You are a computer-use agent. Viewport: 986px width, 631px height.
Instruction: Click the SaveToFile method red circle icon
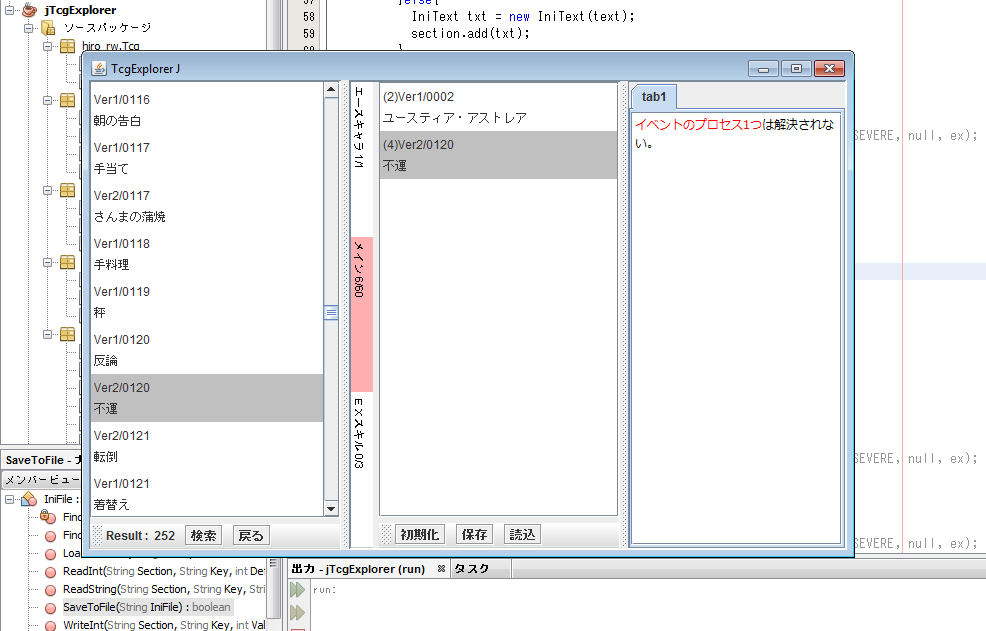50,607
